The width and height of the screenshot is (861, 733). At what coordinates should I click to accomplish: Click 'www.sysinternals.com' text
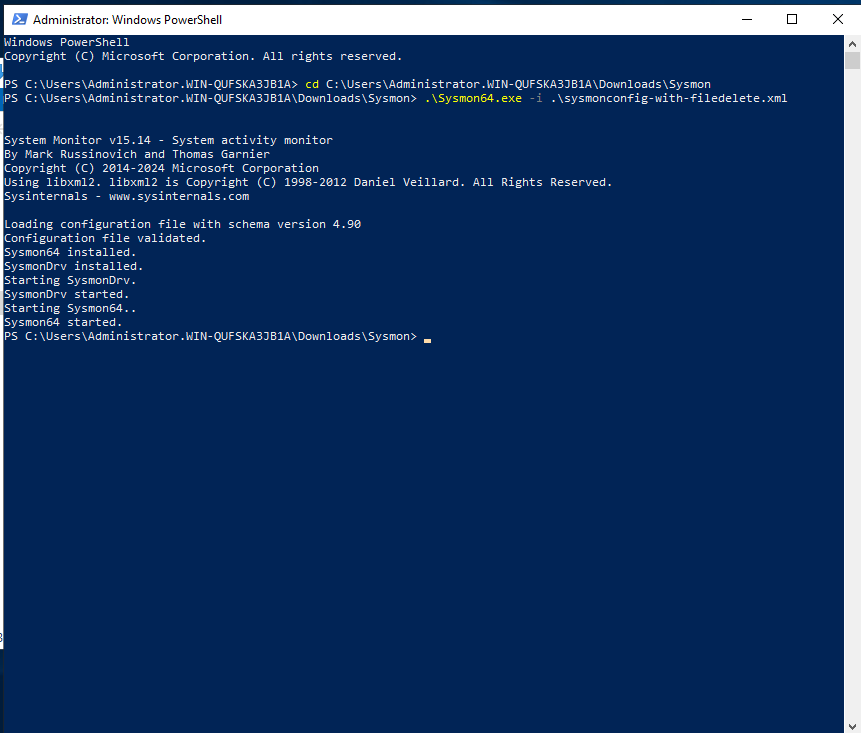[179, 196]
